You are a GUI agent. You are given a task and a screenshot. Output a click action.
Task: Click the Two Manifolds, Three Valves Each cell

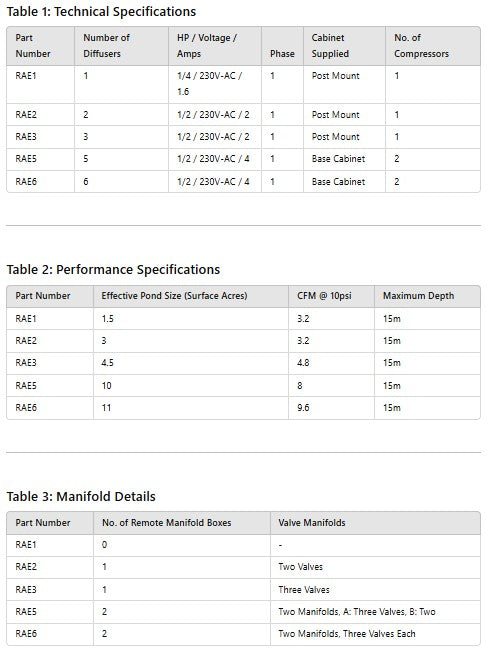(347, 634)
